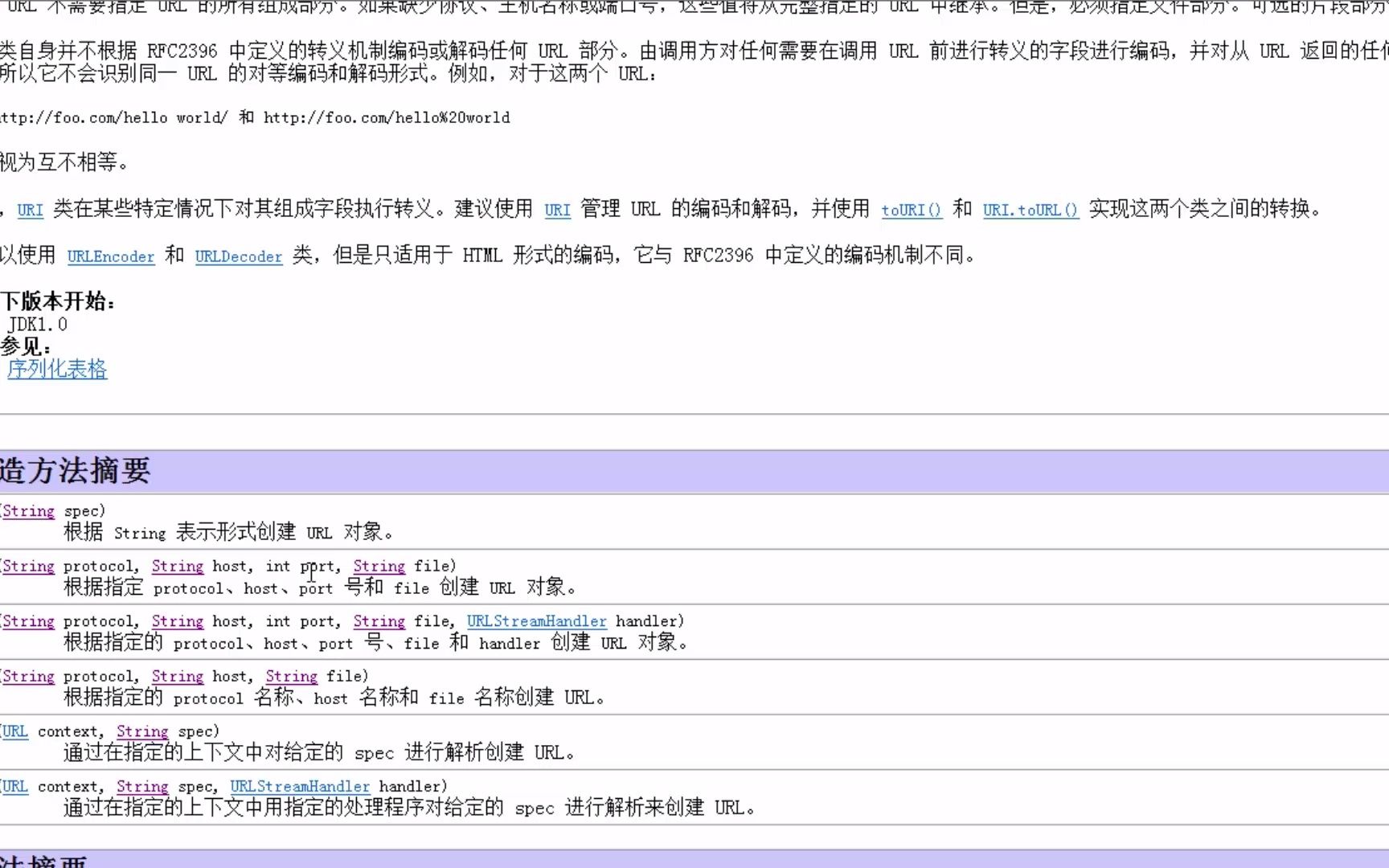Click the example URL 'http://foo.com/hello%20world'
The height and width of the screenshot is (868, 1389).
[x=387, y=118]
